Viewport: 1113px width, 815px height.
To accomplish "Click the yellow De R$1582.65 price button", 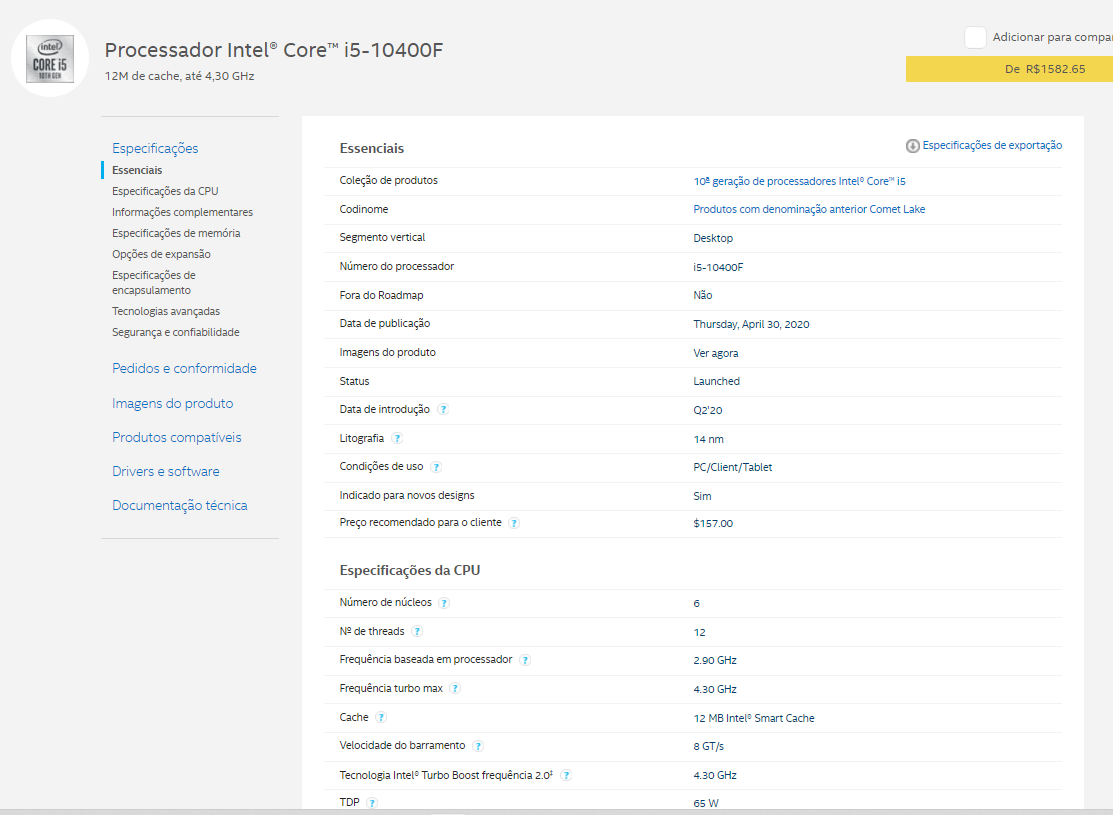I will 1009,69.
